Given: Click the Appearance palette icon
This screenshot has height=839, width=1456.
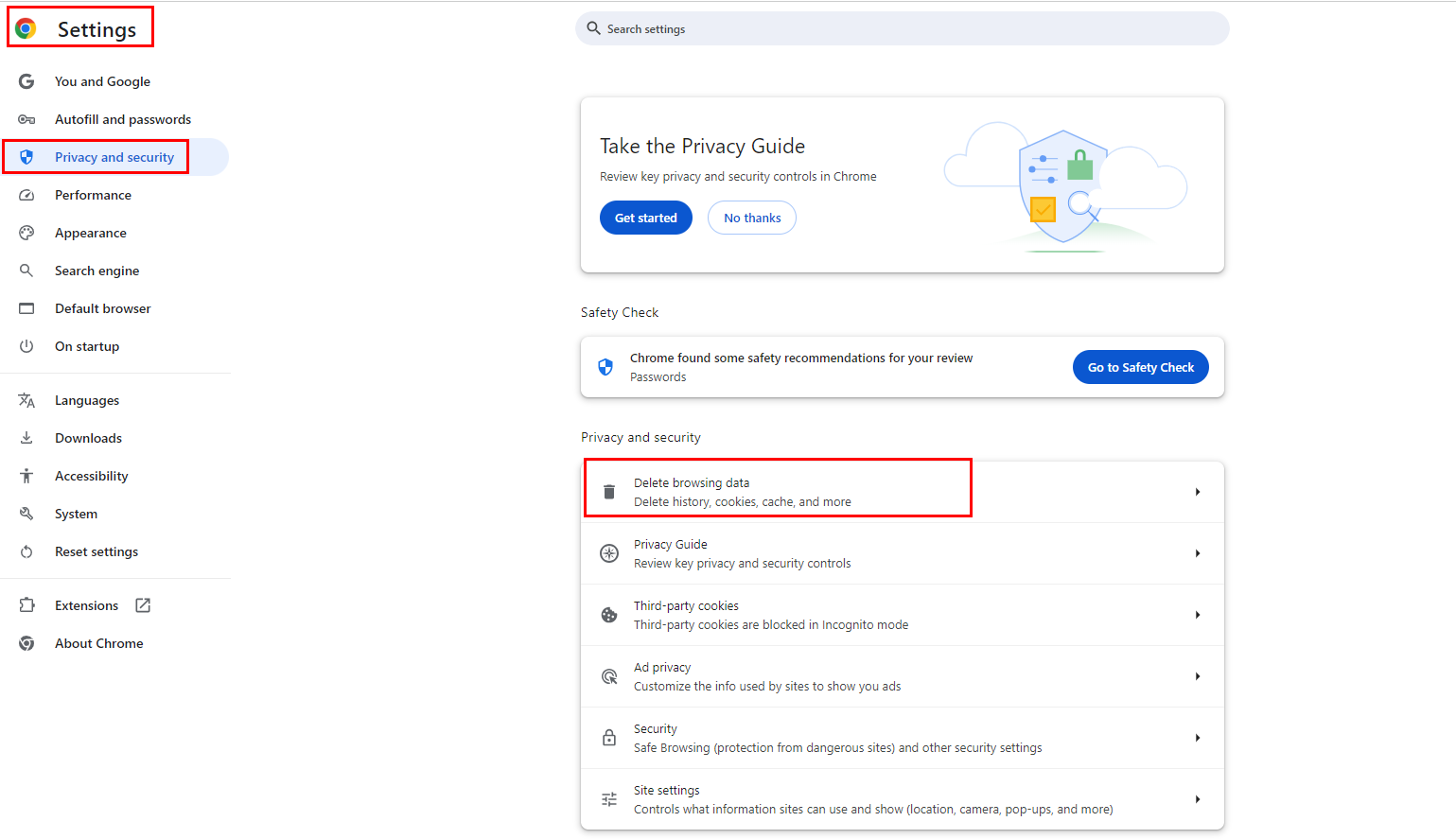Looking at the screenshot, I should point(26,233).
